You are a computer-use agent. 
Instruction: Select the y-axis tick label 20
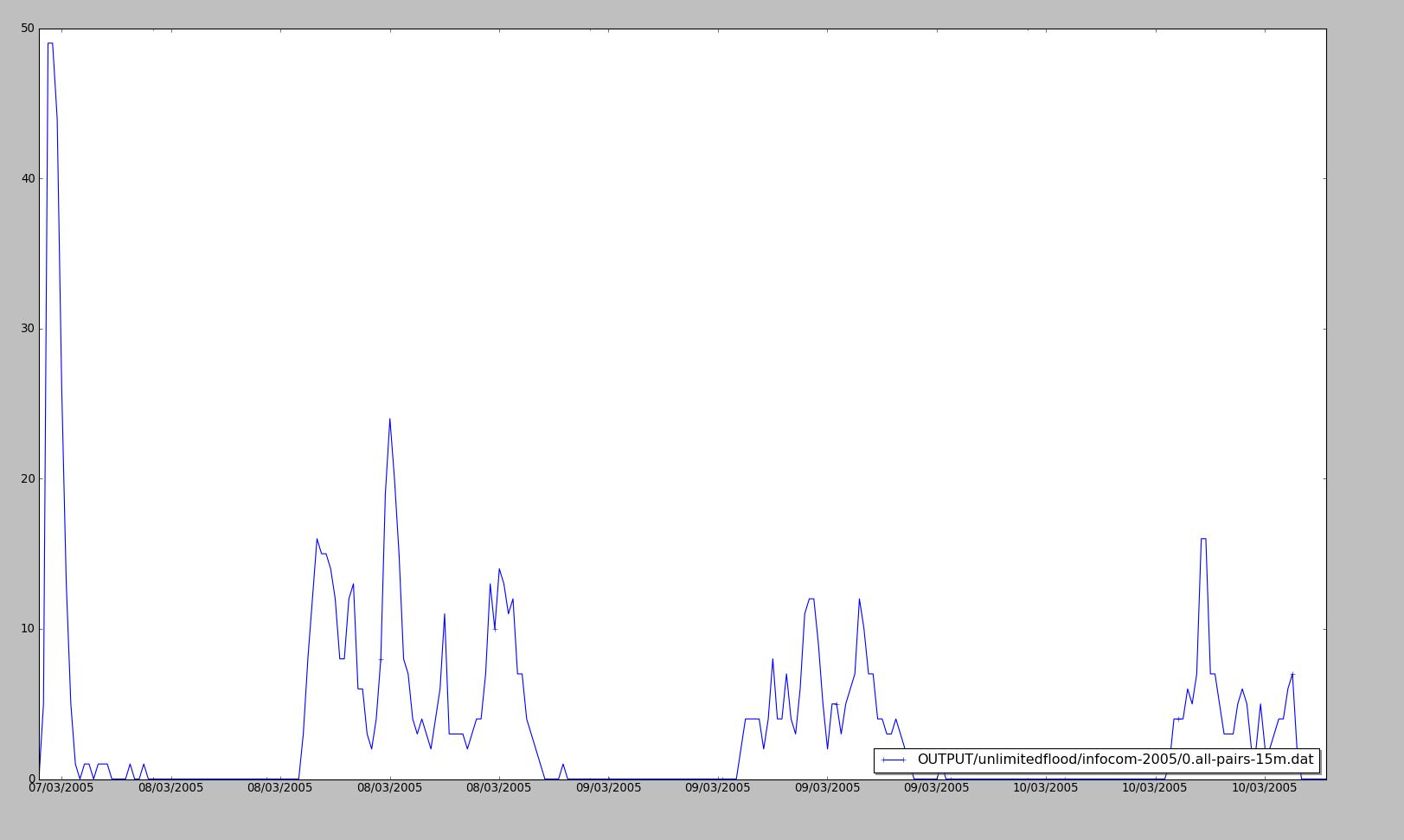pyautogui.click(x=27, y=479)
